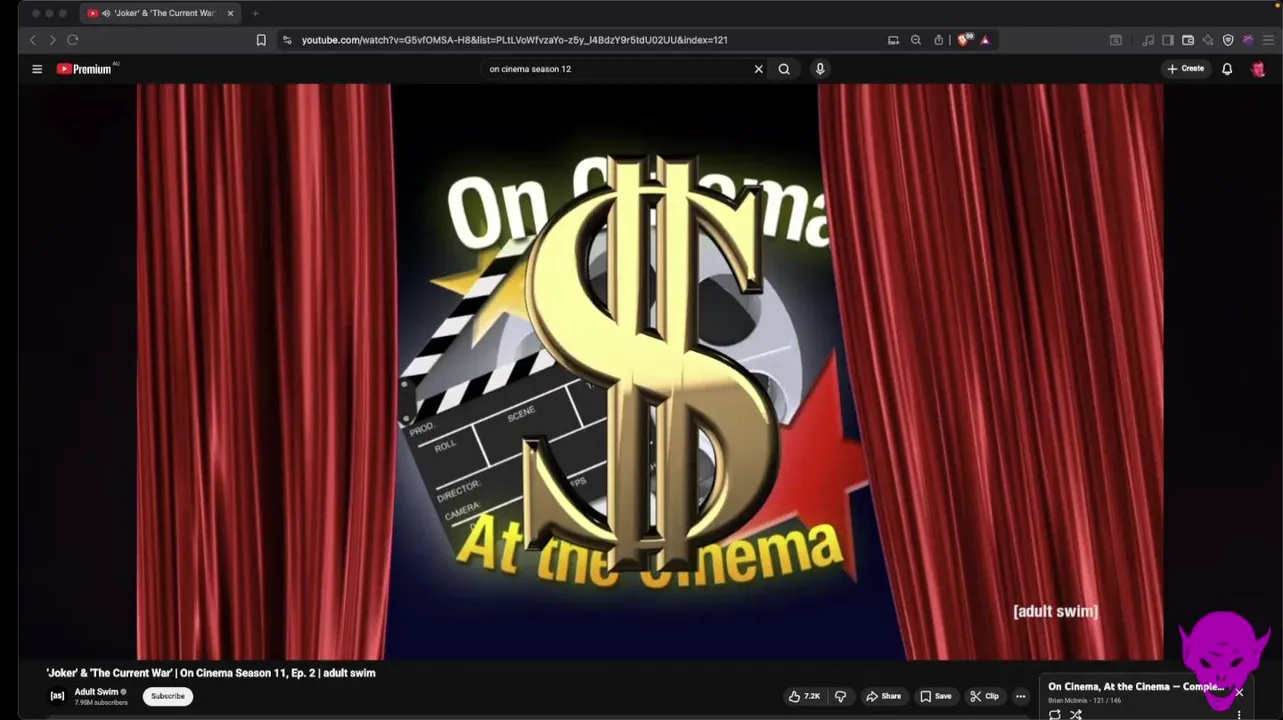Click the Create button

[x=1186, y=69]
